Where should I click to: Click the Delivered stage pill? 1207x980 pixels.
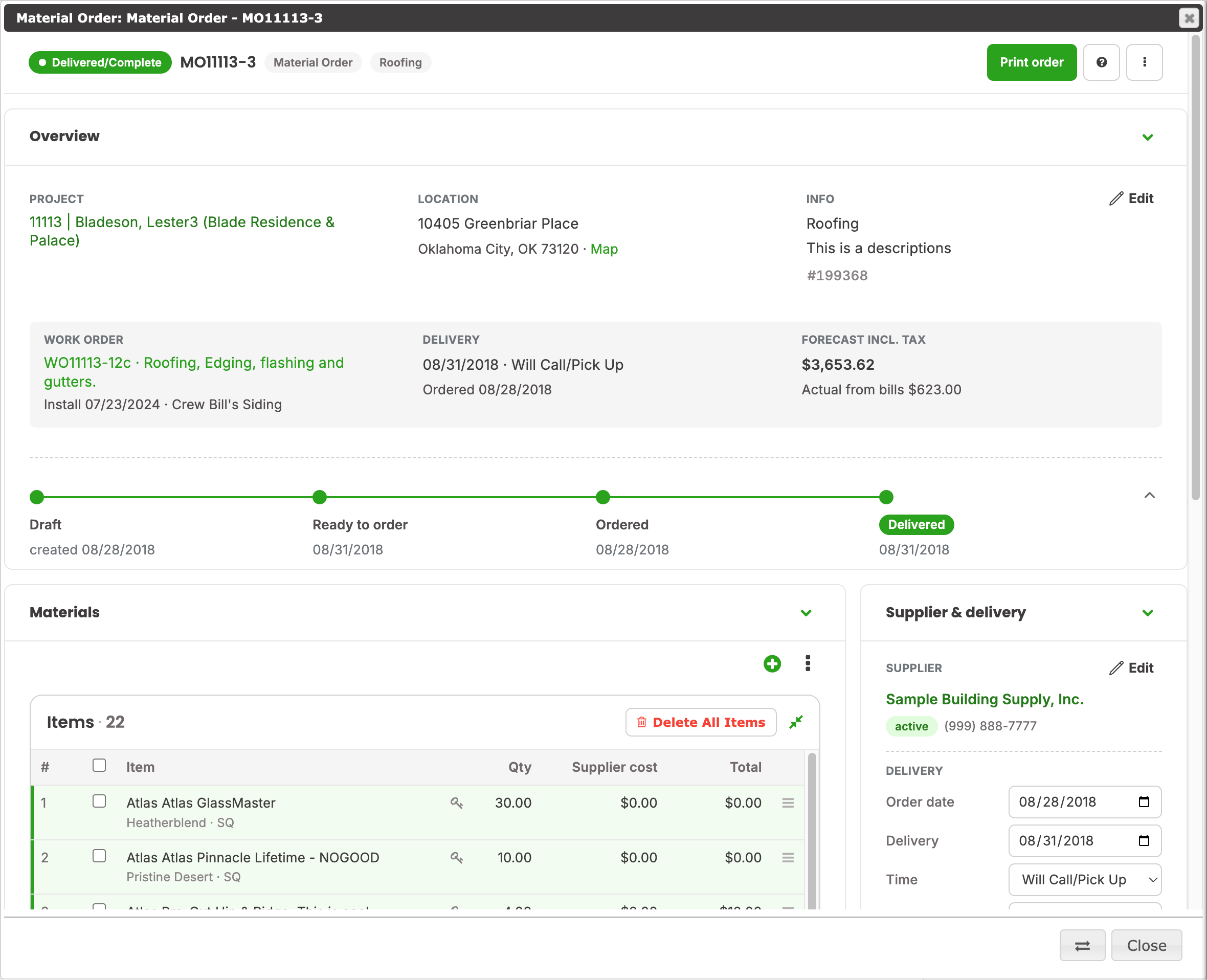pos(916,524)
